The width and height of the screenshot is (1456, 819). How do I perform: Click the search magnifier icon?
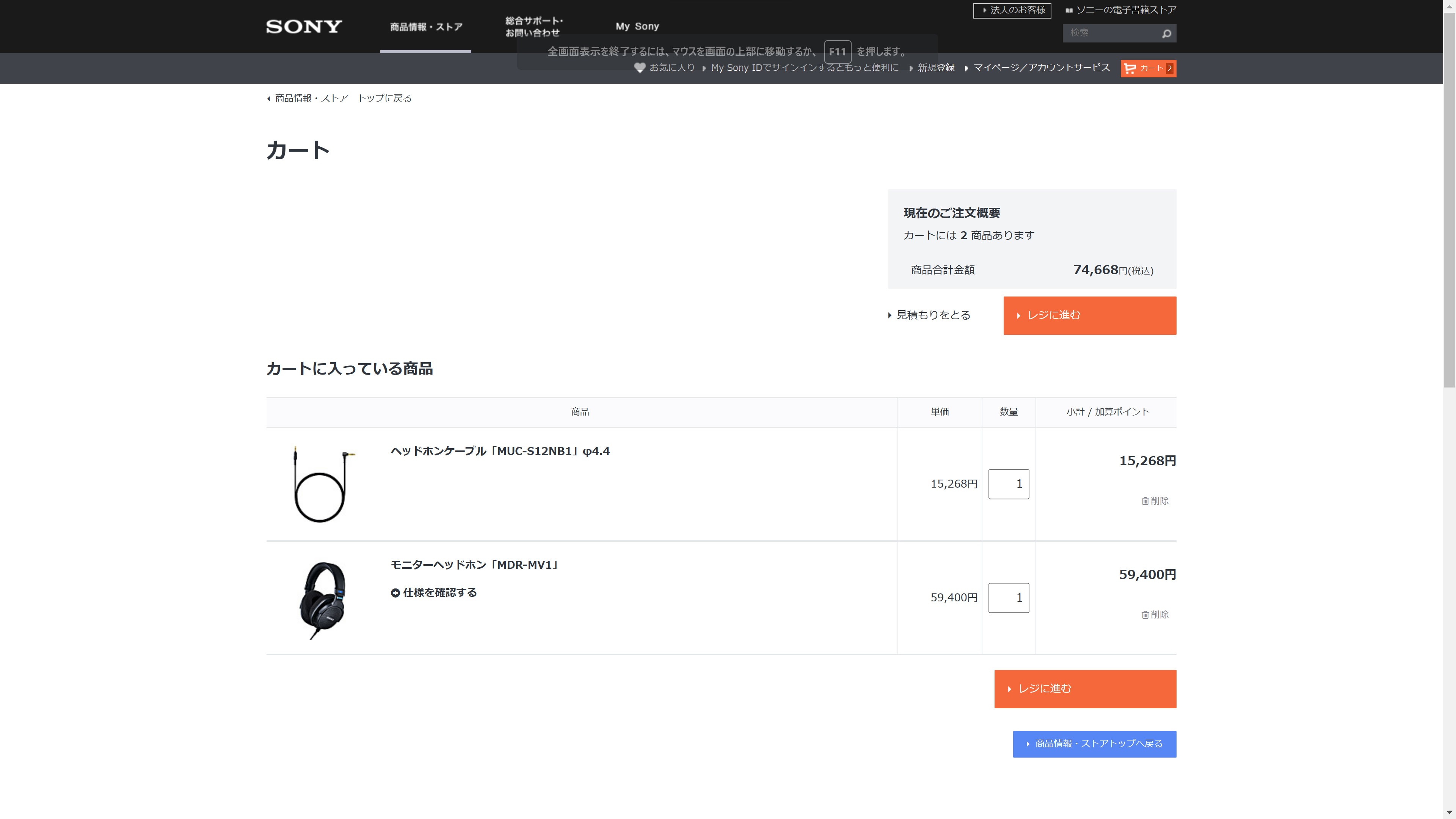tap(1166, 34)
